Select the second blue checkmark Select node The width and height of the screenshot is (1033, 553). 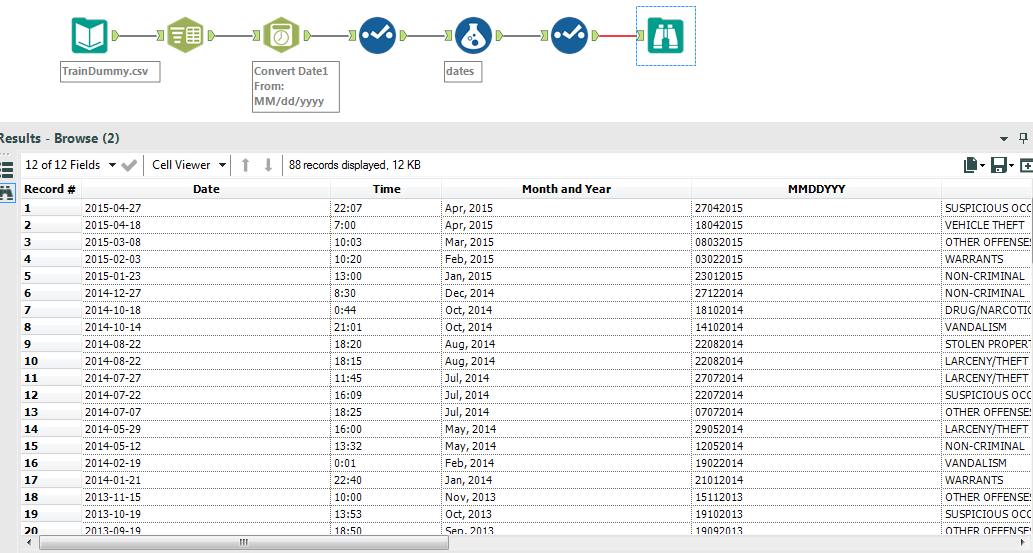point(569,35)
